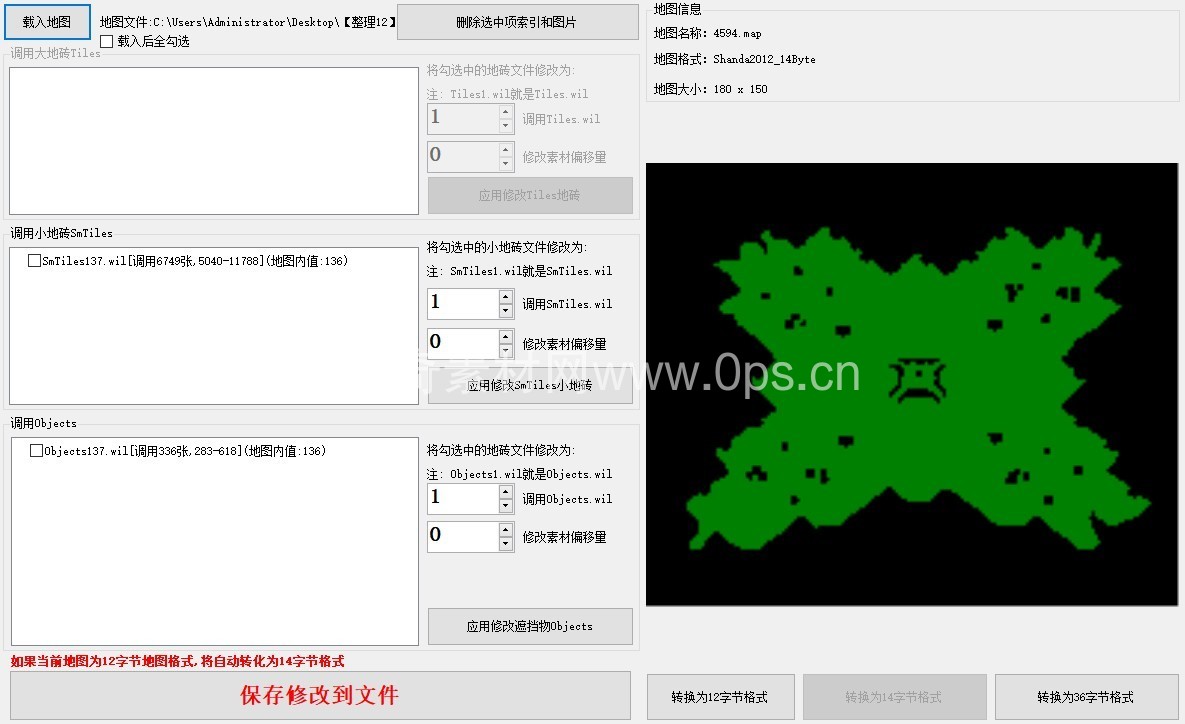Decrease the 调用SmTiles.wil spinner value
Screen dimensions: 1185x724
(506, 311)
